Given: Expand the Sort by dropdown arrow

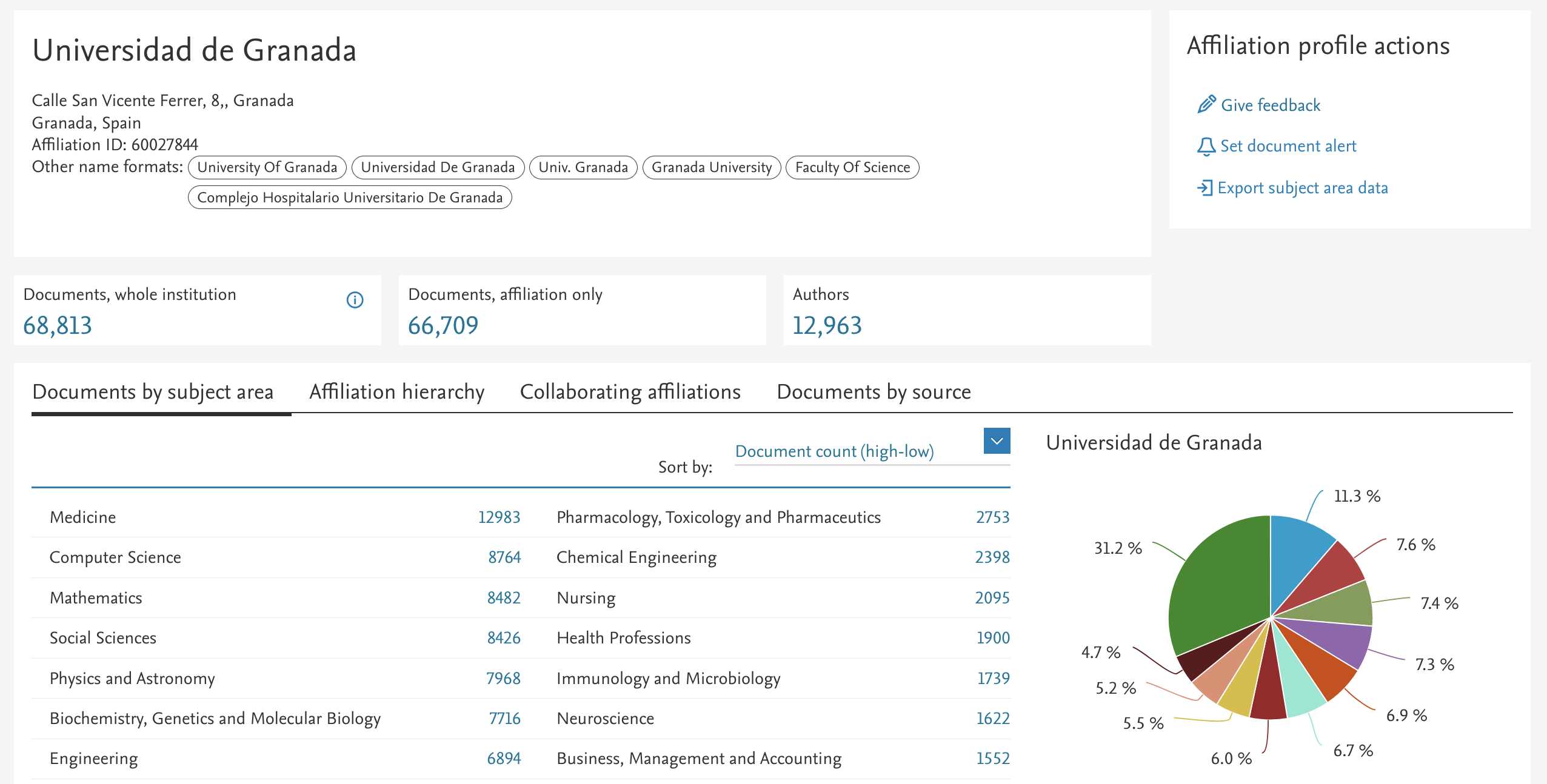Looking at the screenshot, I should (997, 441).
